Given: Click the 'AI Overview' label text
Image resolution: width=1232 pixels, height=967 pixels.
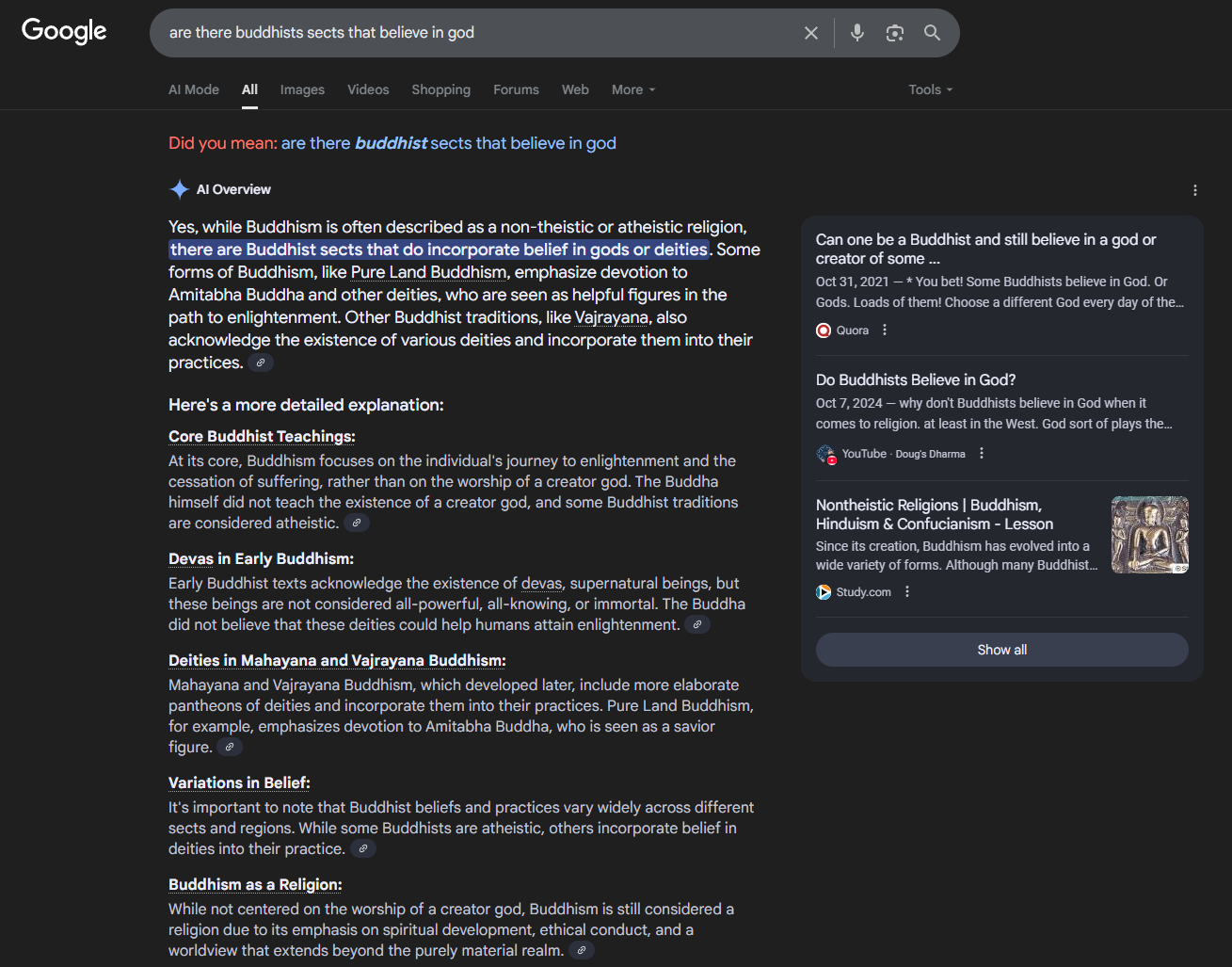Looking at the screenshot, I should tap(233, 189).
